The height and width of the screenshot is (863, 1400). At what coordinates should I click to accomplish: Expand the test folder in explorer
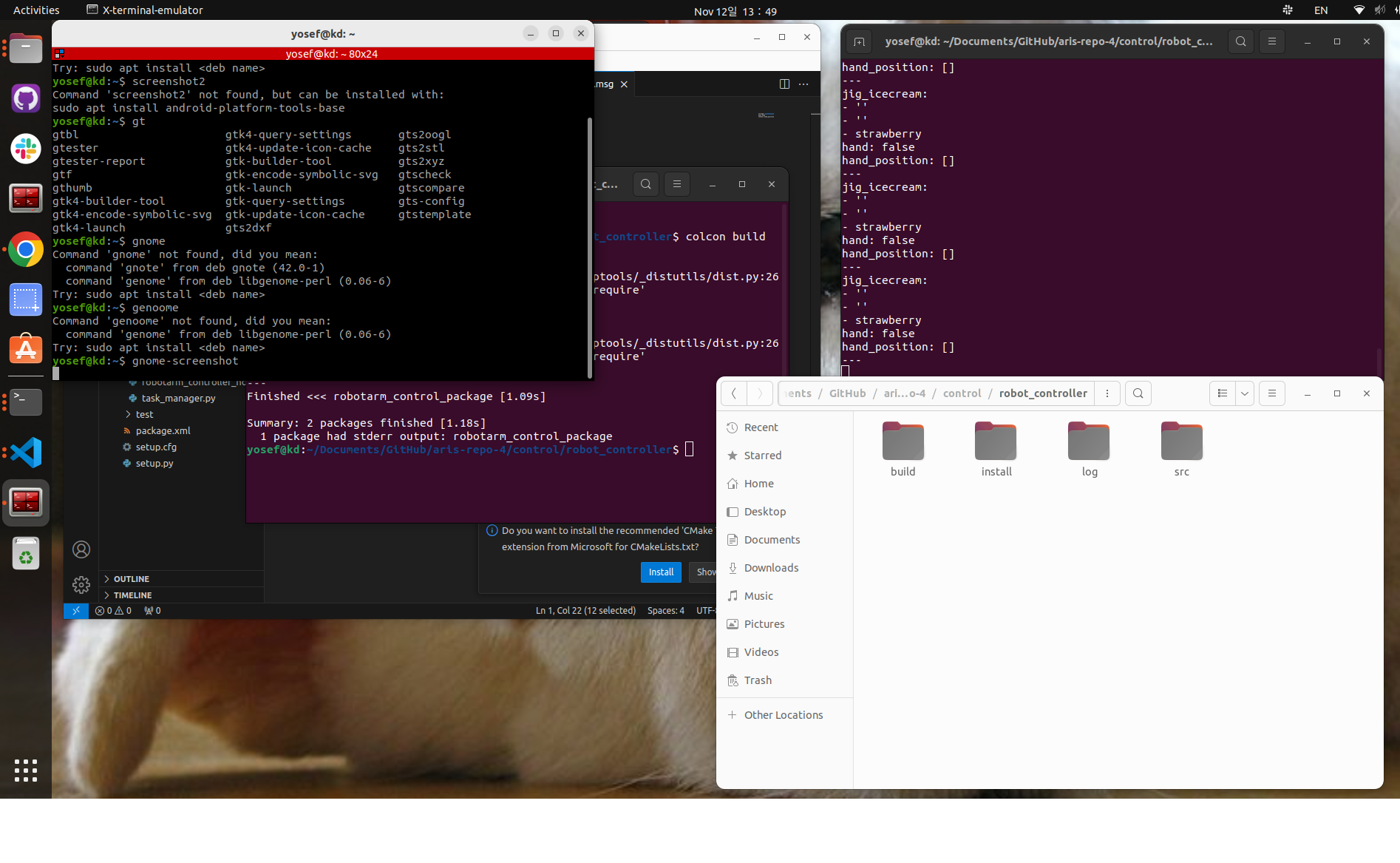[x=144, y=415]
